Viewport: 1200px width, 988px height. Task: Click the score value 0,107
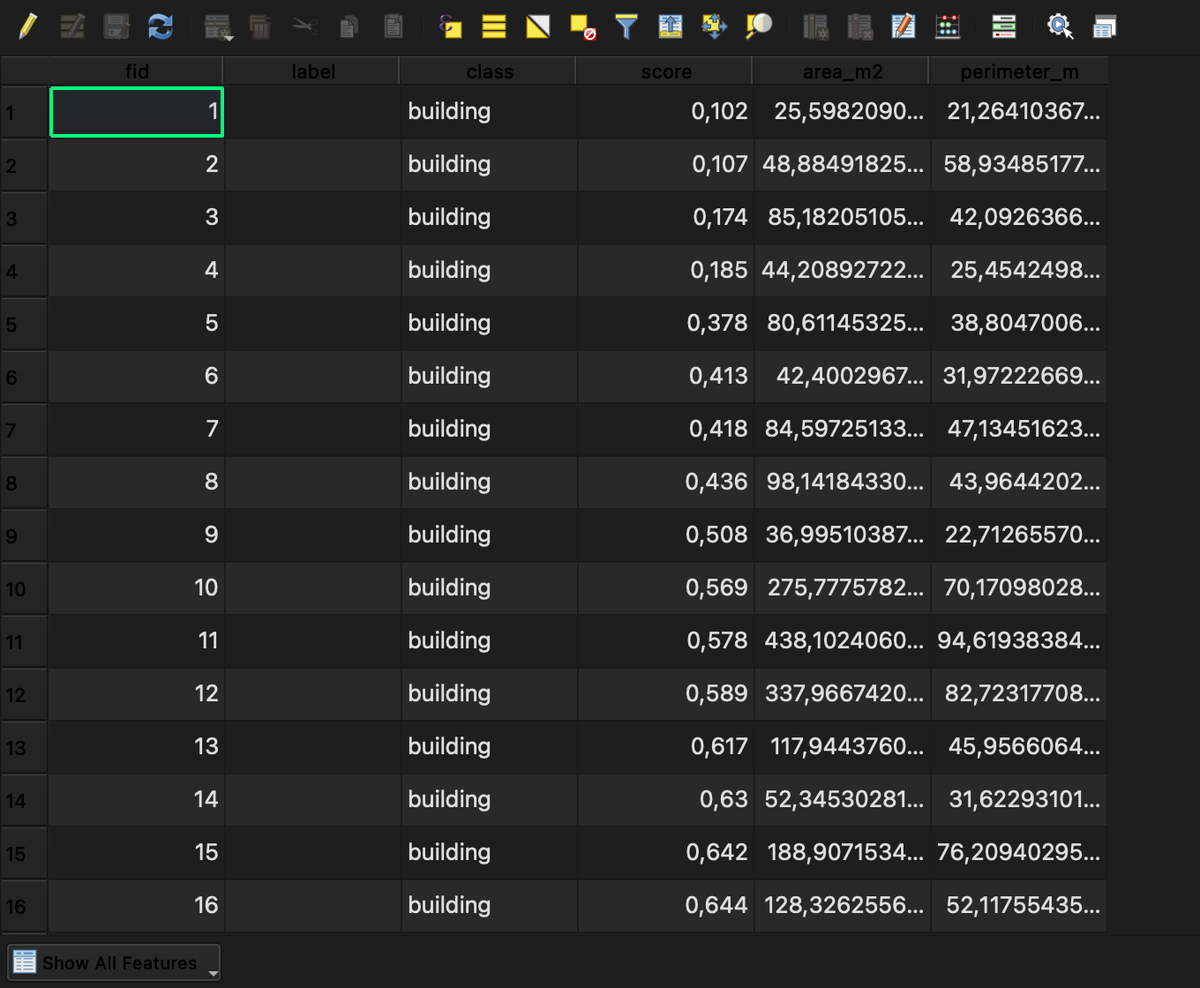tap(665, 164)
